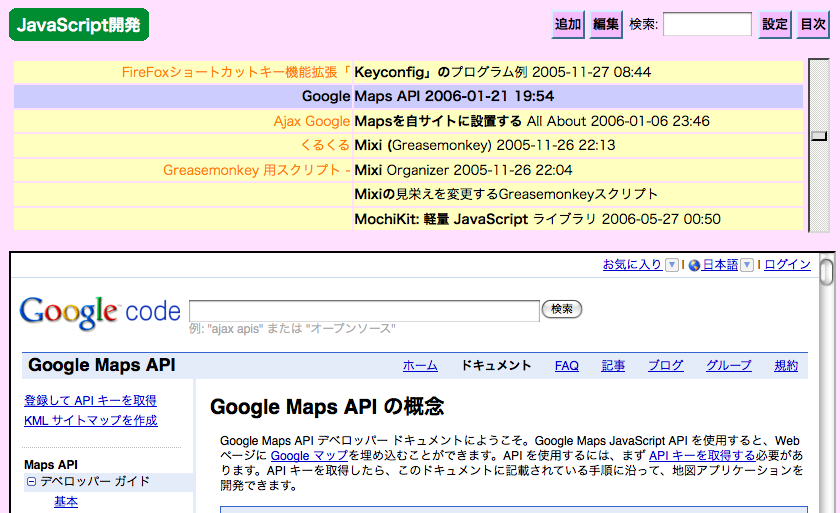Collapse the デベロッパー ガイド tree node

(31, 481)
